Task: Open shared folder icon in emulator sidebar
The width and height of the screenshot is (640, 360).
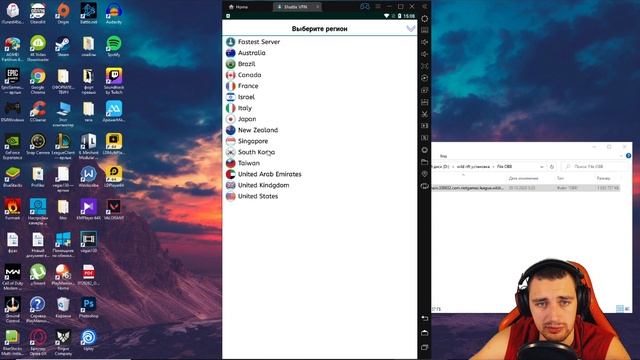Action: tap(424, 162)
